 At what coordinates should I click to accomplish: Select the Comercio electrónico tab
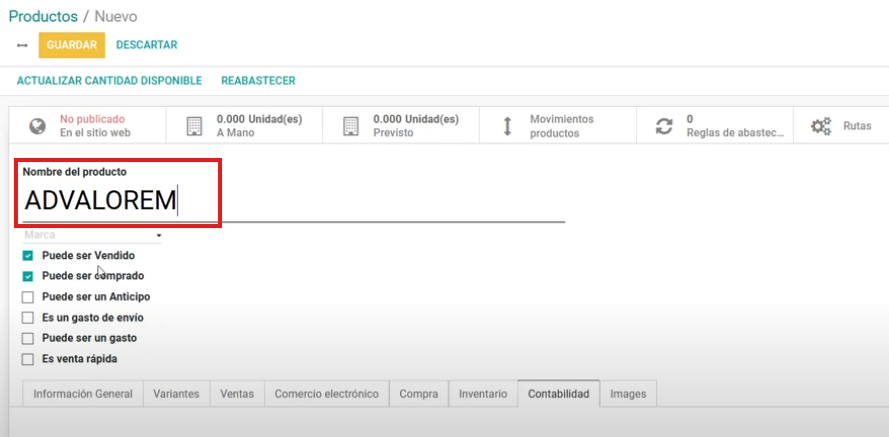[x=326, y=394]
